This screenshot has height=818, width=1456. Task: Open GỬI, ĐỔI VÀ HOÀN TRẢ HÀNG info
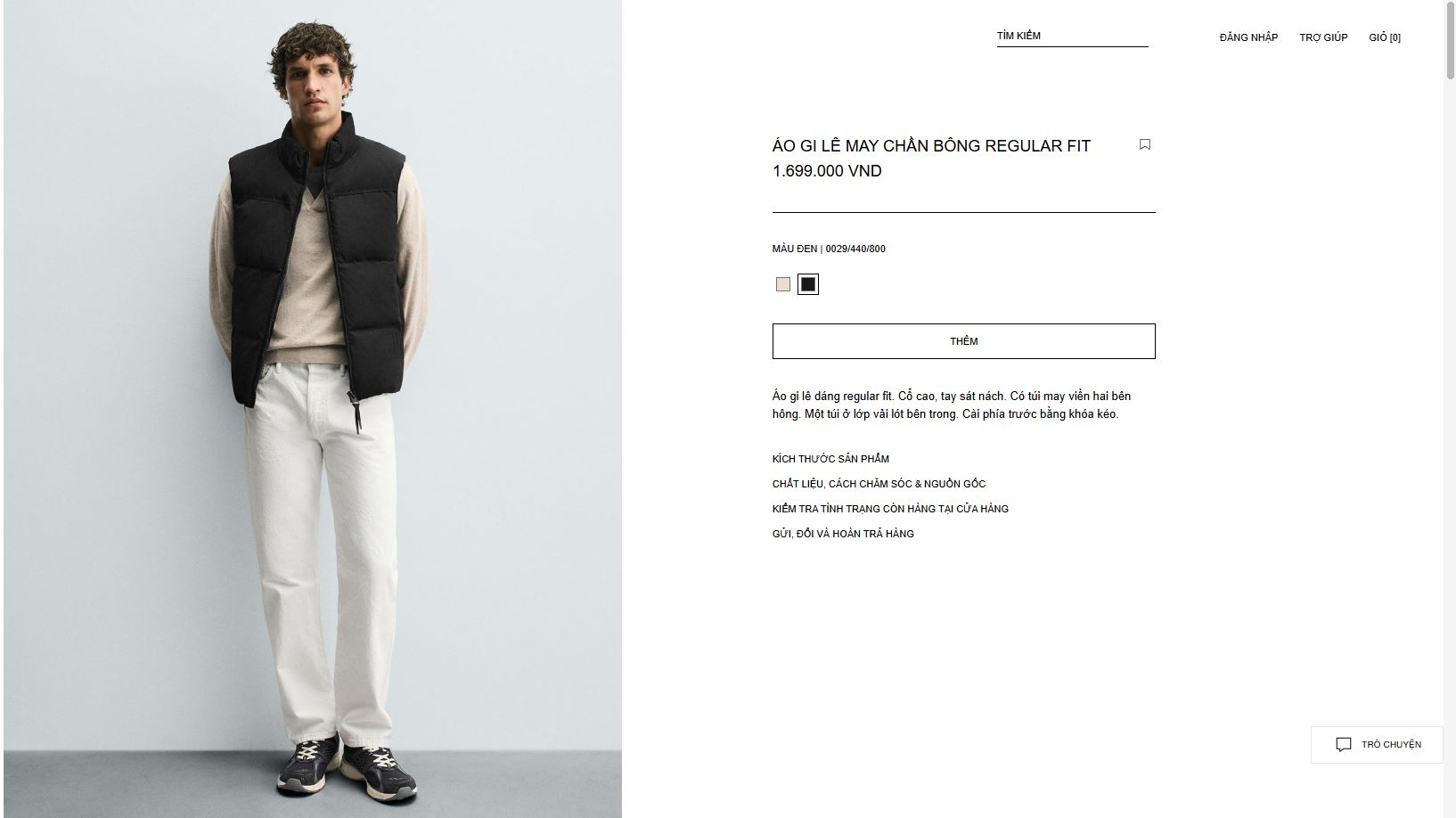pyautogui.click(x=843, y=534)
